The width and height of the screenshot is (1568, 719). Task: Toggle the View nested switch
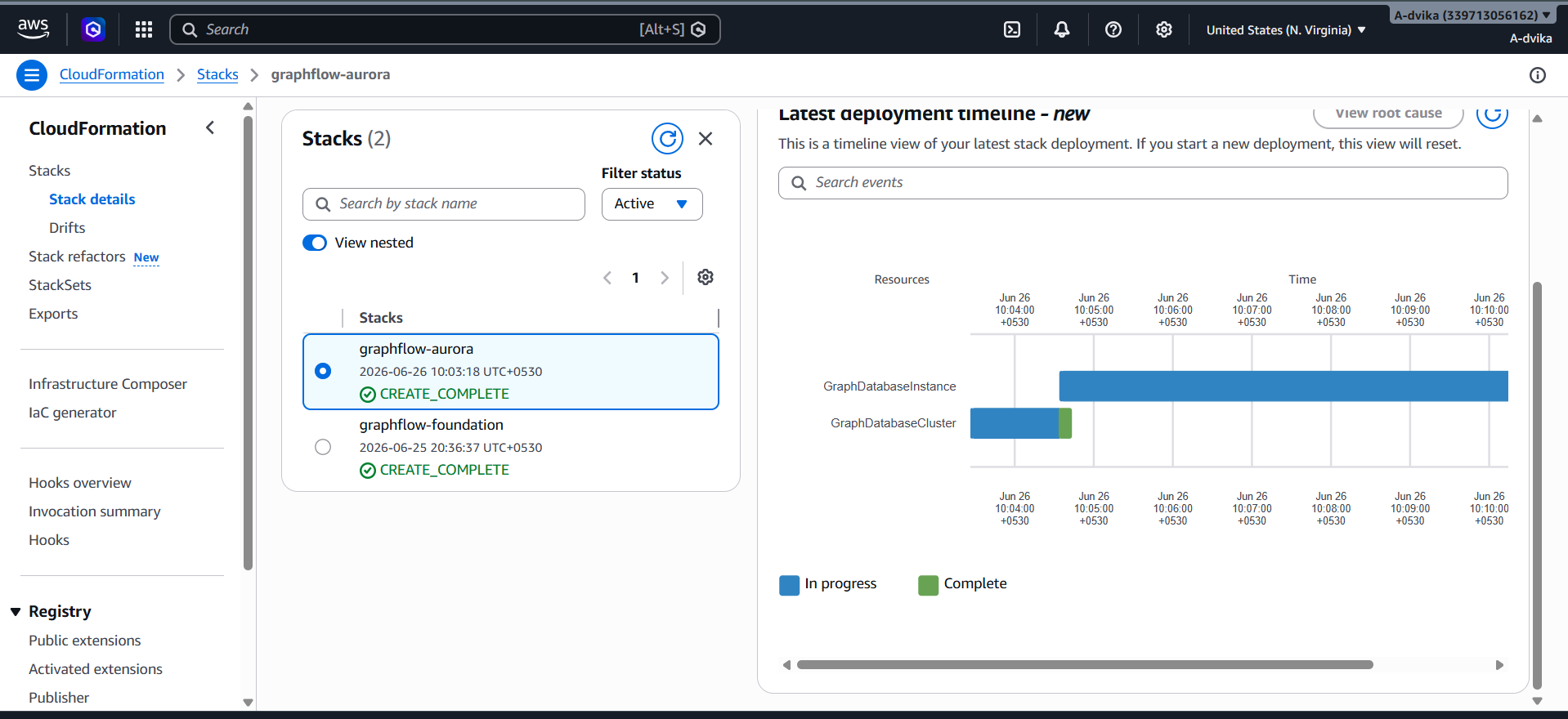(x=315, y=243)
